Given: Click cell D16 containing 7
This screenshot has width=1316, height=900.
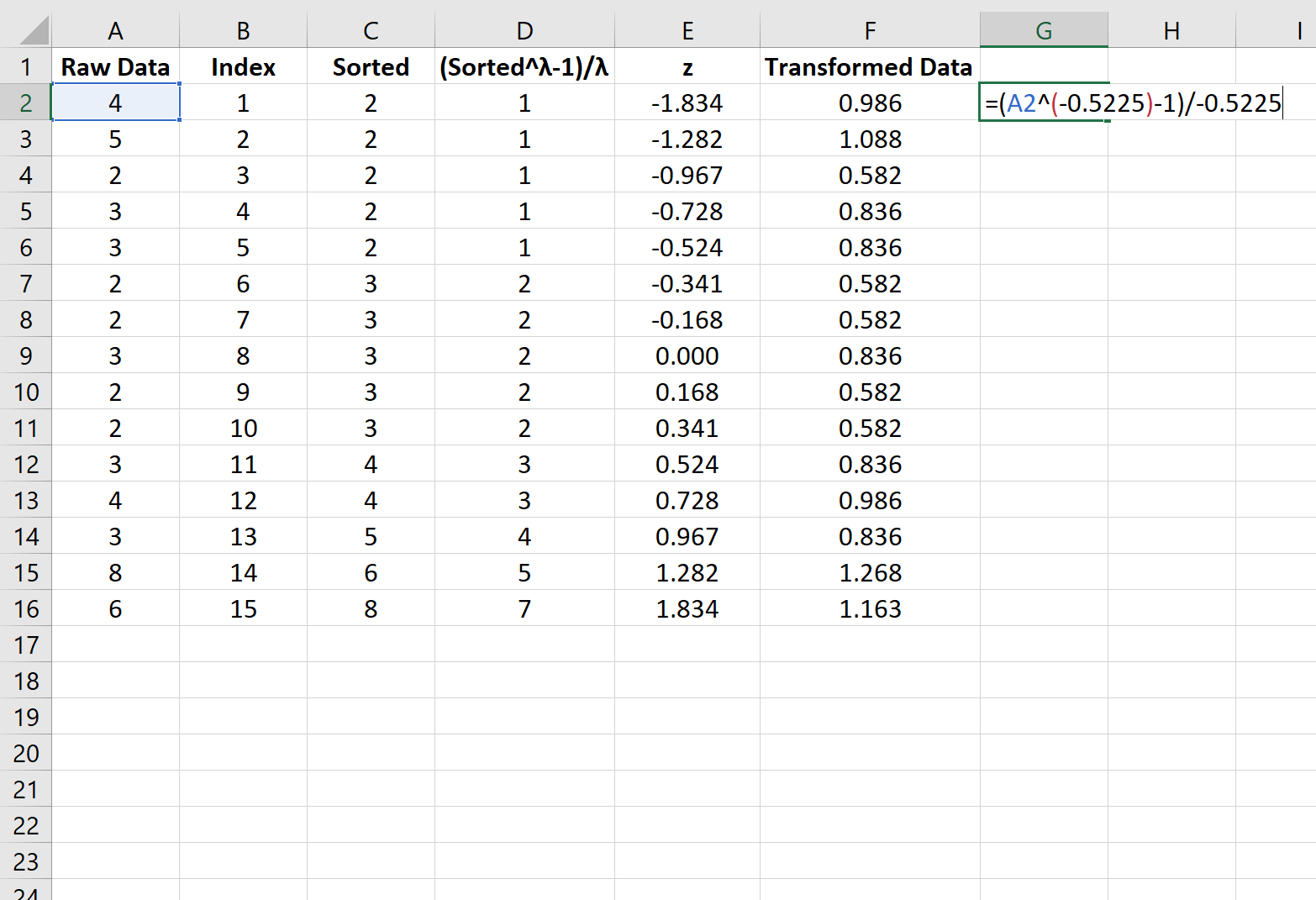Looking at the screenshot, I should click(524, 608).
